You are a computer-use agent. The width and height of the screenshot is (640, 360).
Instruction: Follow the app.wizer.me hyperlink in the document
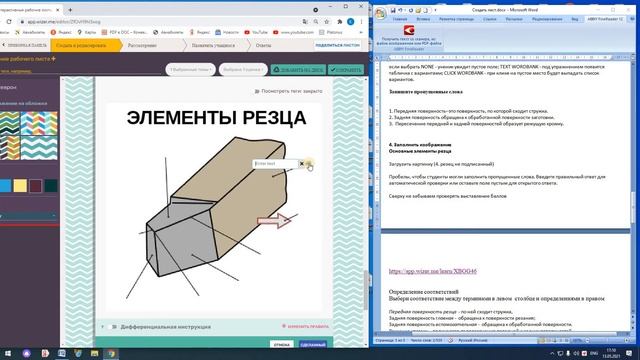[x=433, y=271]
